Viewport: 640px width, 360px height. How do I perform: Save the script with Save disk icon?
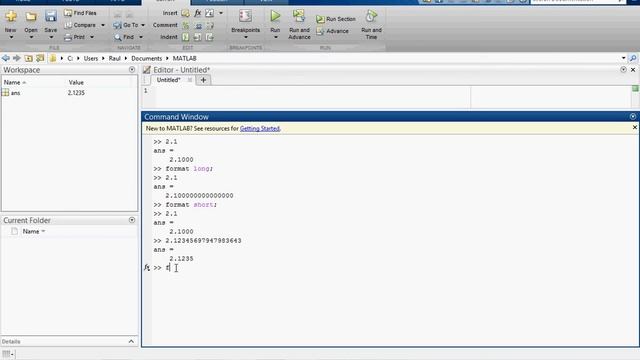51,17
